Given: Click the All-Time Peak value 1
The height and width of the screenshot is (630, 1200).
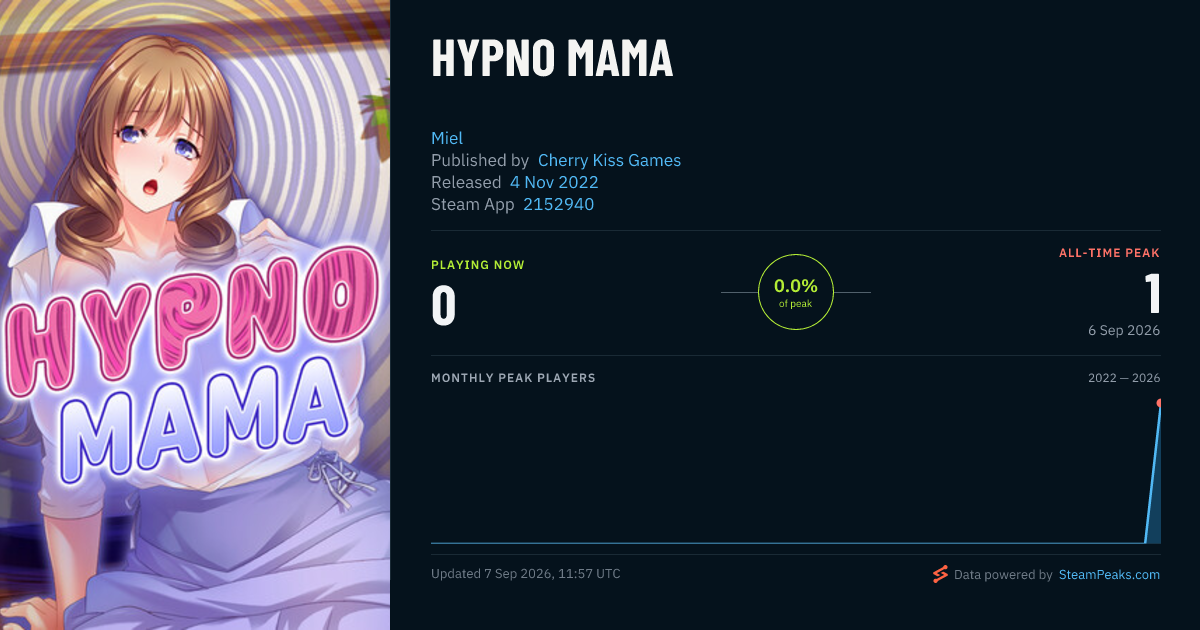Looking at the screenshot, I should point(1152,294).
